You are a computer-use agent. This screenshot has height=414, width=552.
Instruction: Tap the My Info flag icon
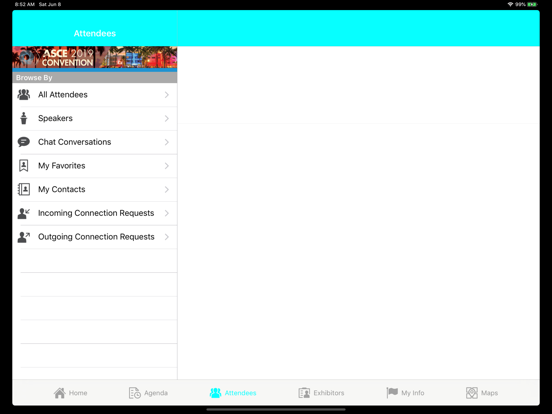click(392, 393)
